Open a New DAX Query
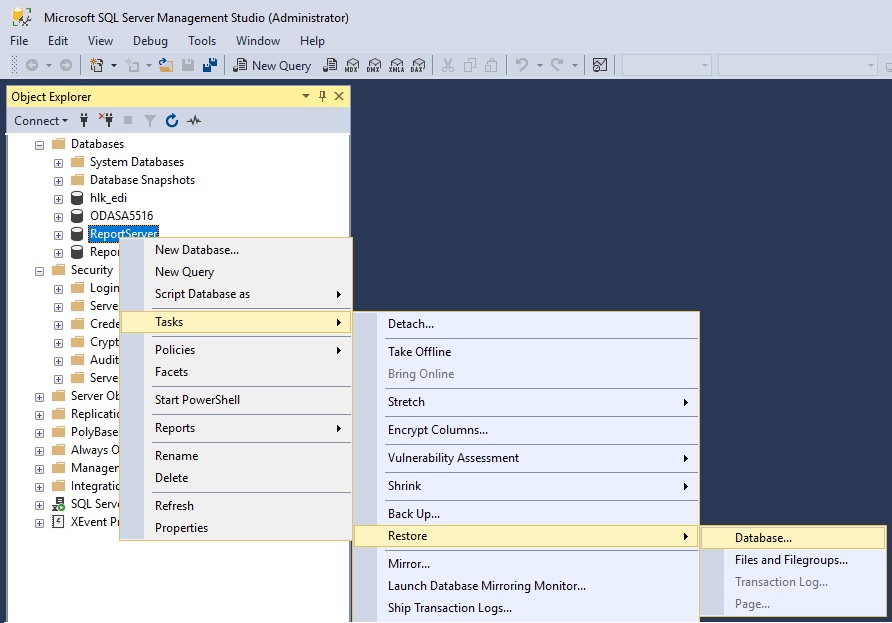Viewport: 892px width, 623px height. [419, 65]
